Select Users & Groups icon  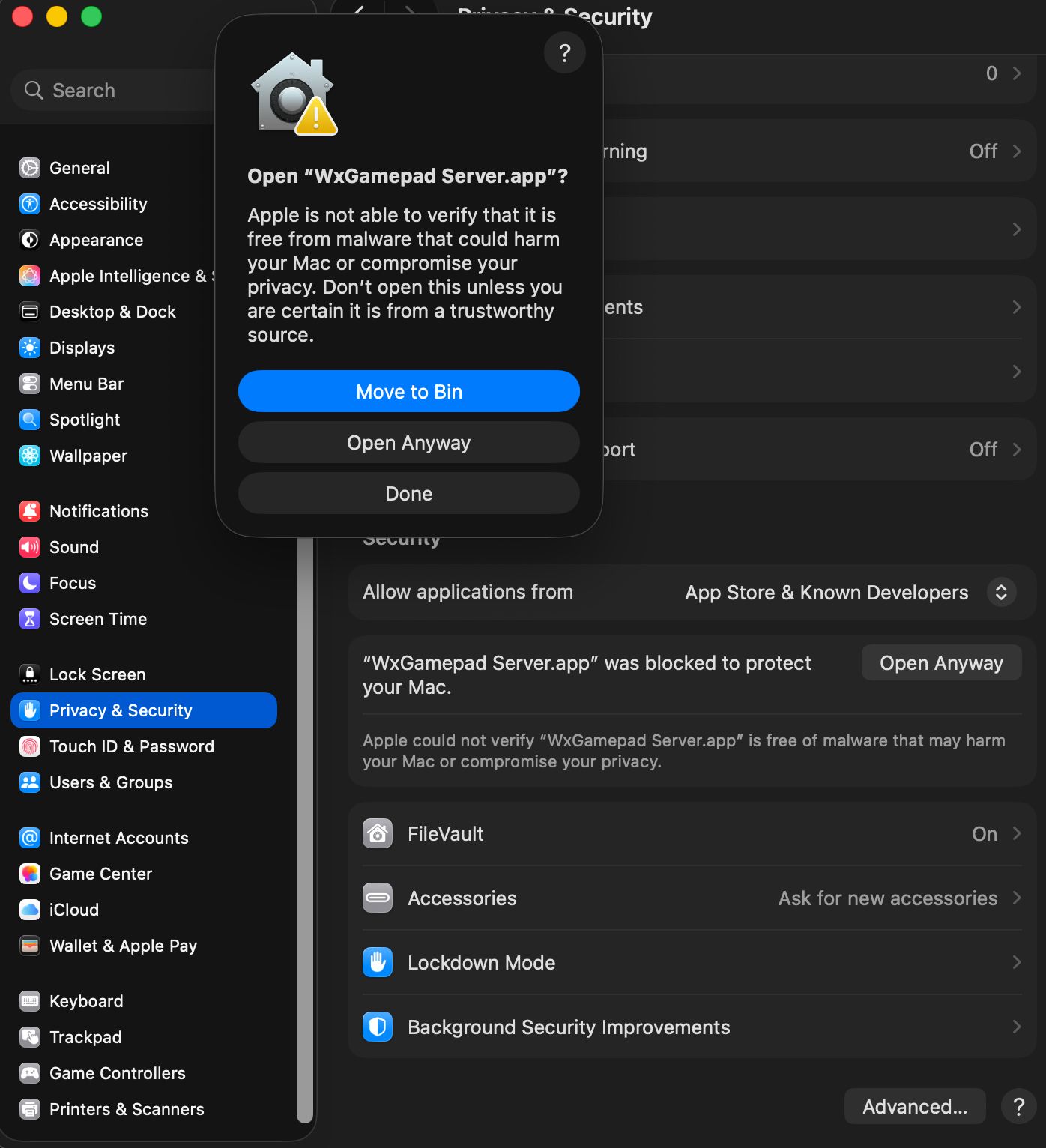coord(30,782)
